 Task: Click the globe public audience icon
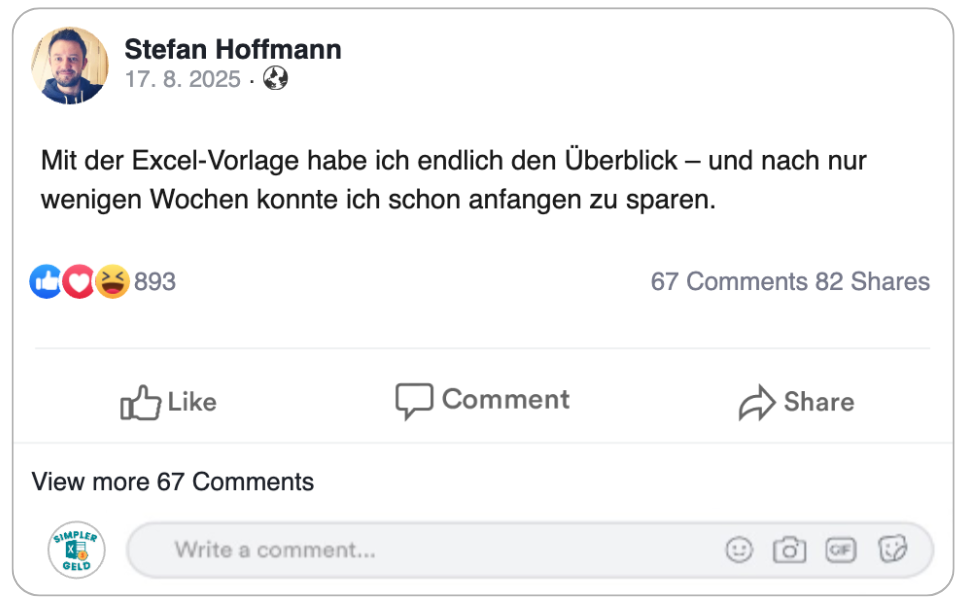[276, 80]
